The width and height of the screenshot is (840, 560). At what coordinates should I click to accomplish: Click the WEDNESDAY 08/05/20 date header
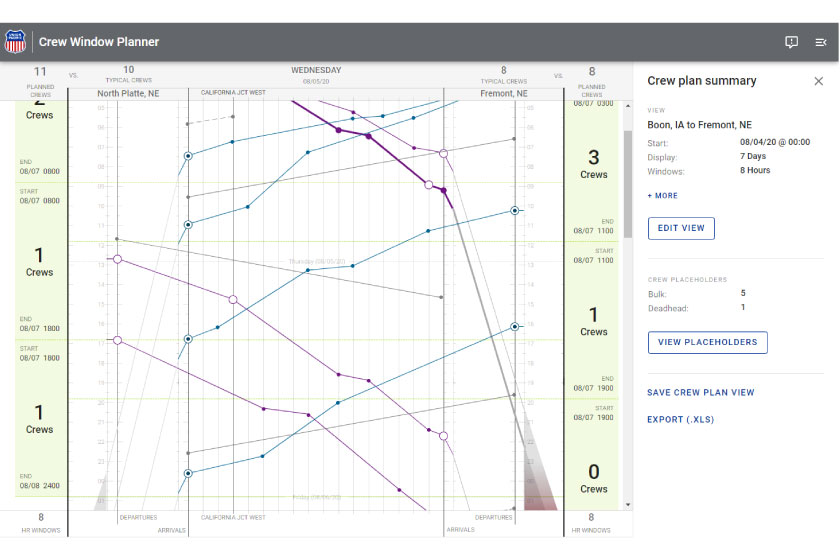[316, 75]
